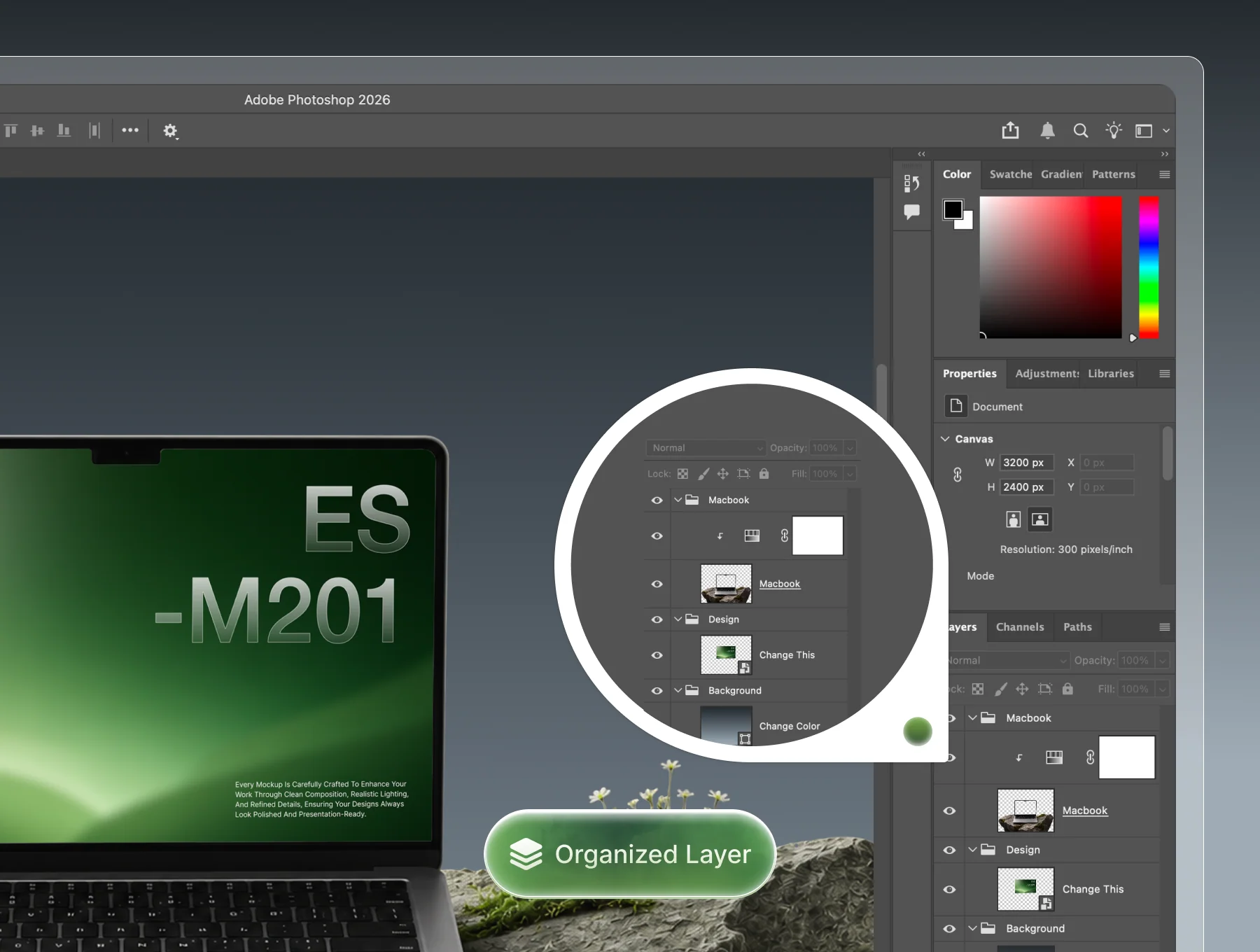Click the Organized Layer green button

pos(630,854)
